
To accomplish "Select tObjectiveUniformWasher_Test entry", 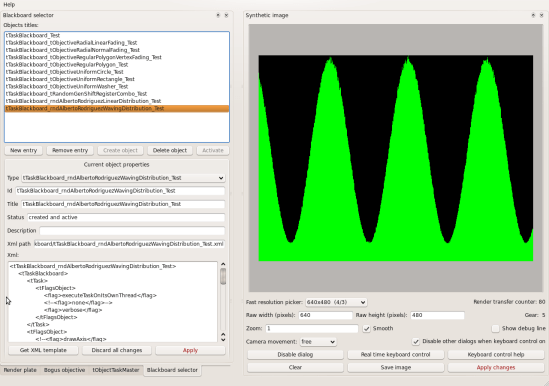I will pos(117,87).
